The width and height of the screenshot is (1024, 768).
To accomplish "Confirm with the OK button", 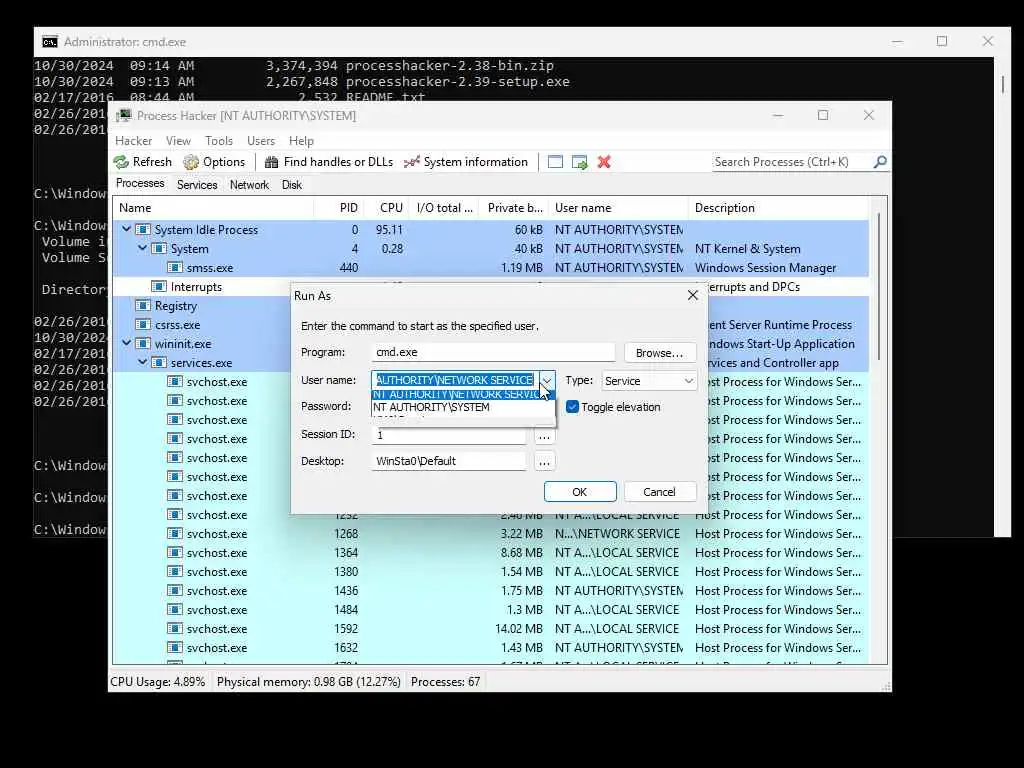I will pos(580,492).
